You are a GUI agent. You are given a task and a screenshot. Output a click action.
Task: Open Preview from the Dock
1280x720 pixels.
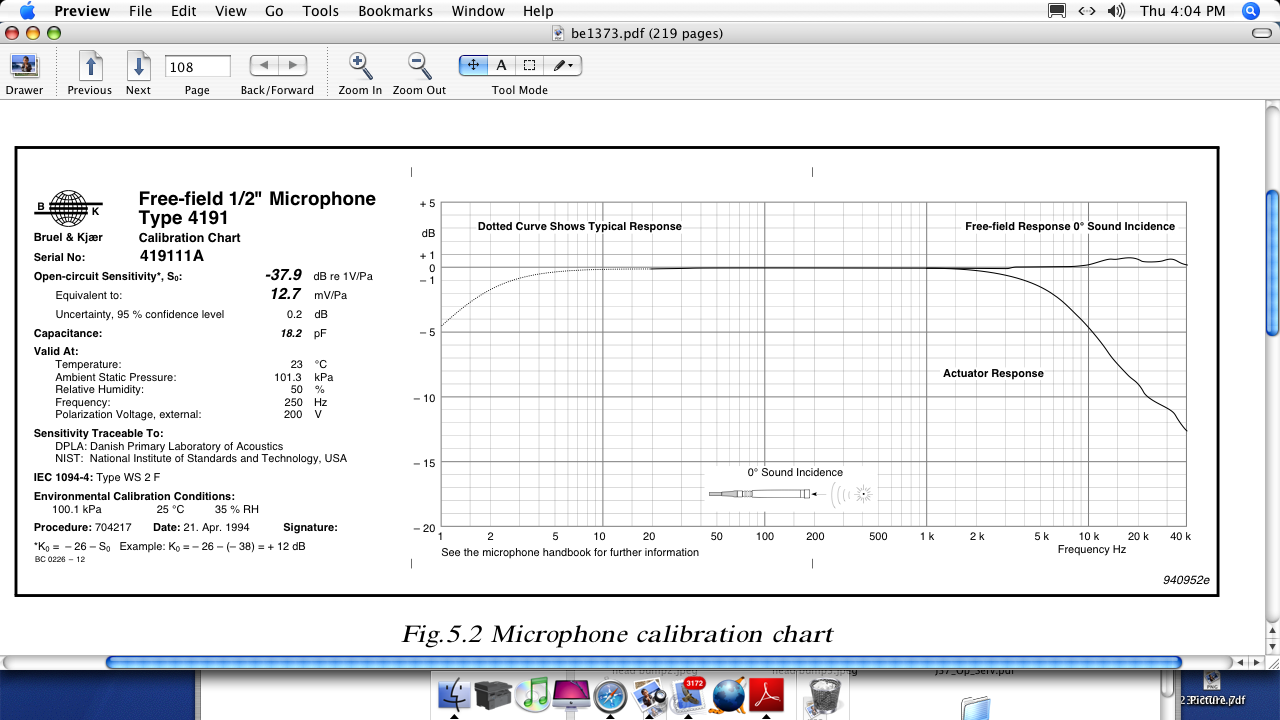pos(649,694)
